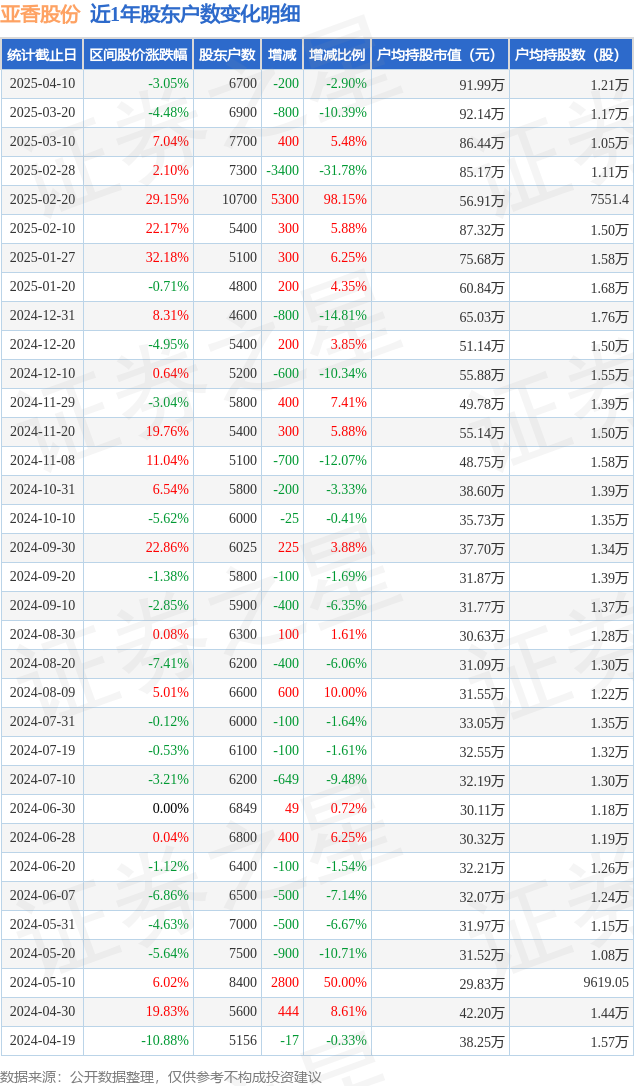The width and height of the screenshot is (634, 1086).
Task: Click the 32.18% price change cell
Action: (167, 258)
